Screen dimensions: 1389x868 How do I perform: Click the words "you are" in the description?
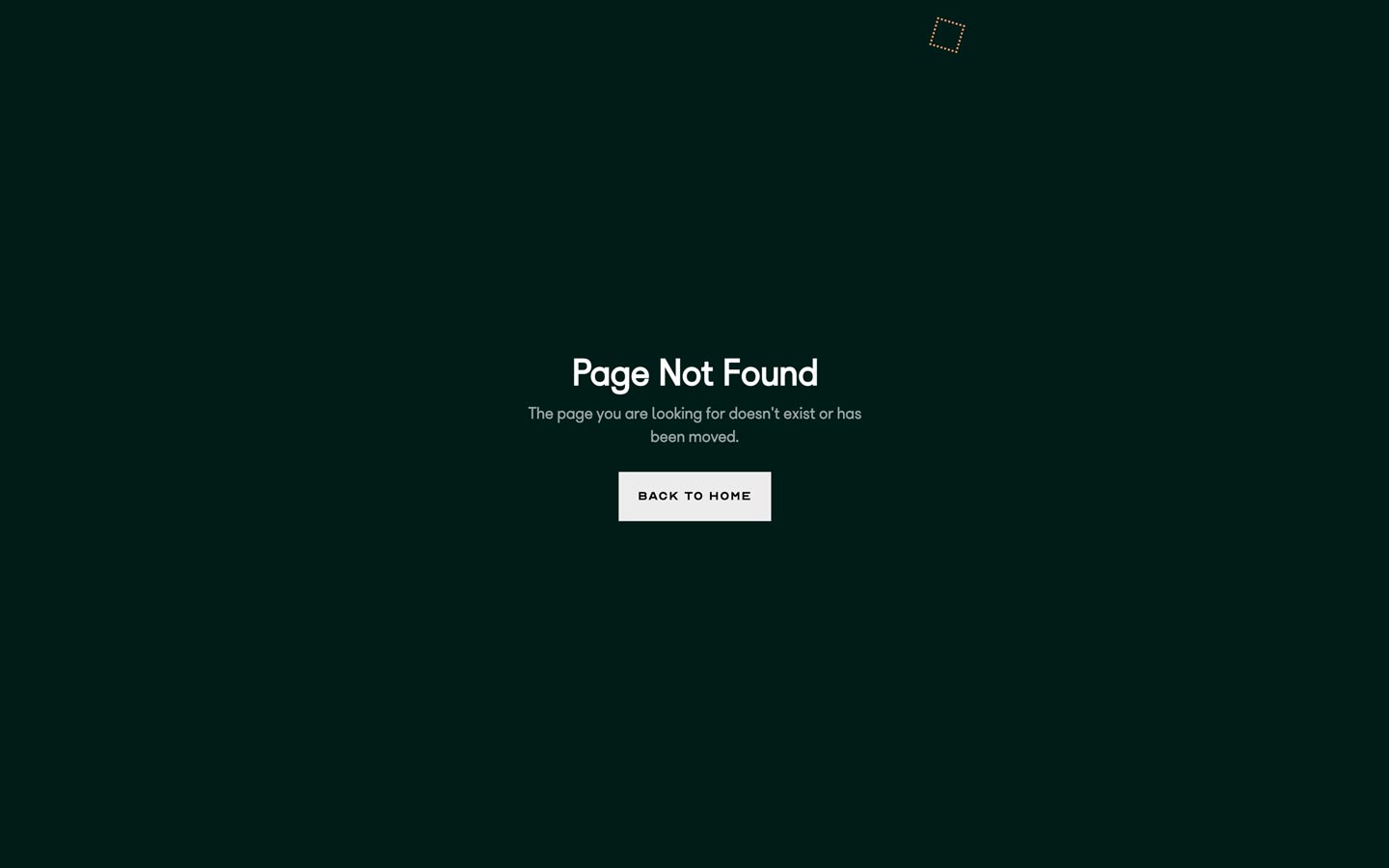tap(622, 414)
